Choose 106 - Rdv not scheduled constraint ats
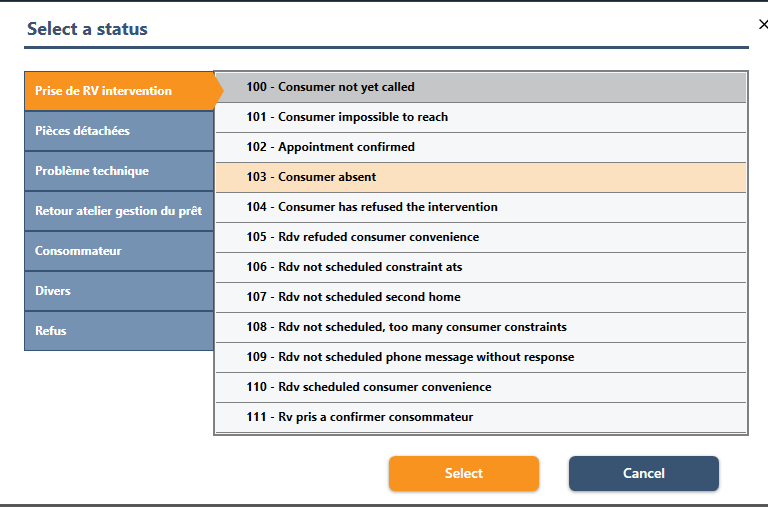768x507 pixels. pyautogui.click(x=480, y=267)
